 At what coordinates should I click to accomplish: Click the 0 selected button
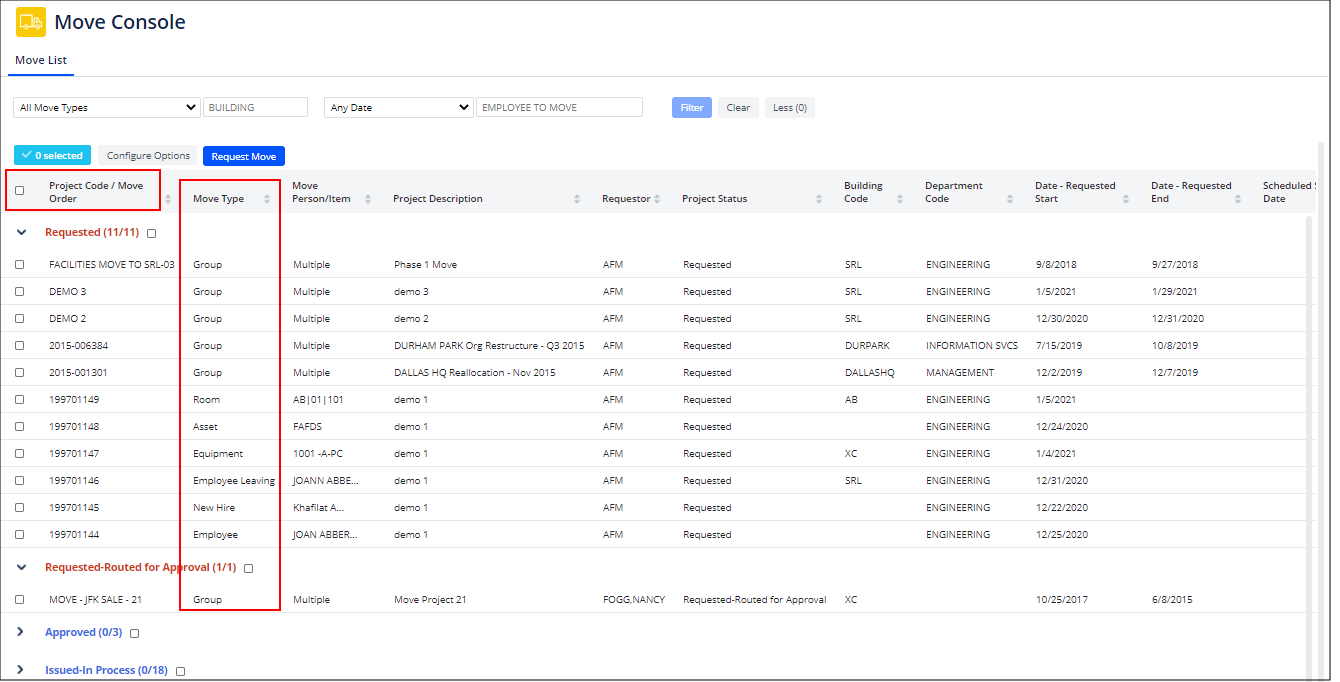(x=52, y=156)
